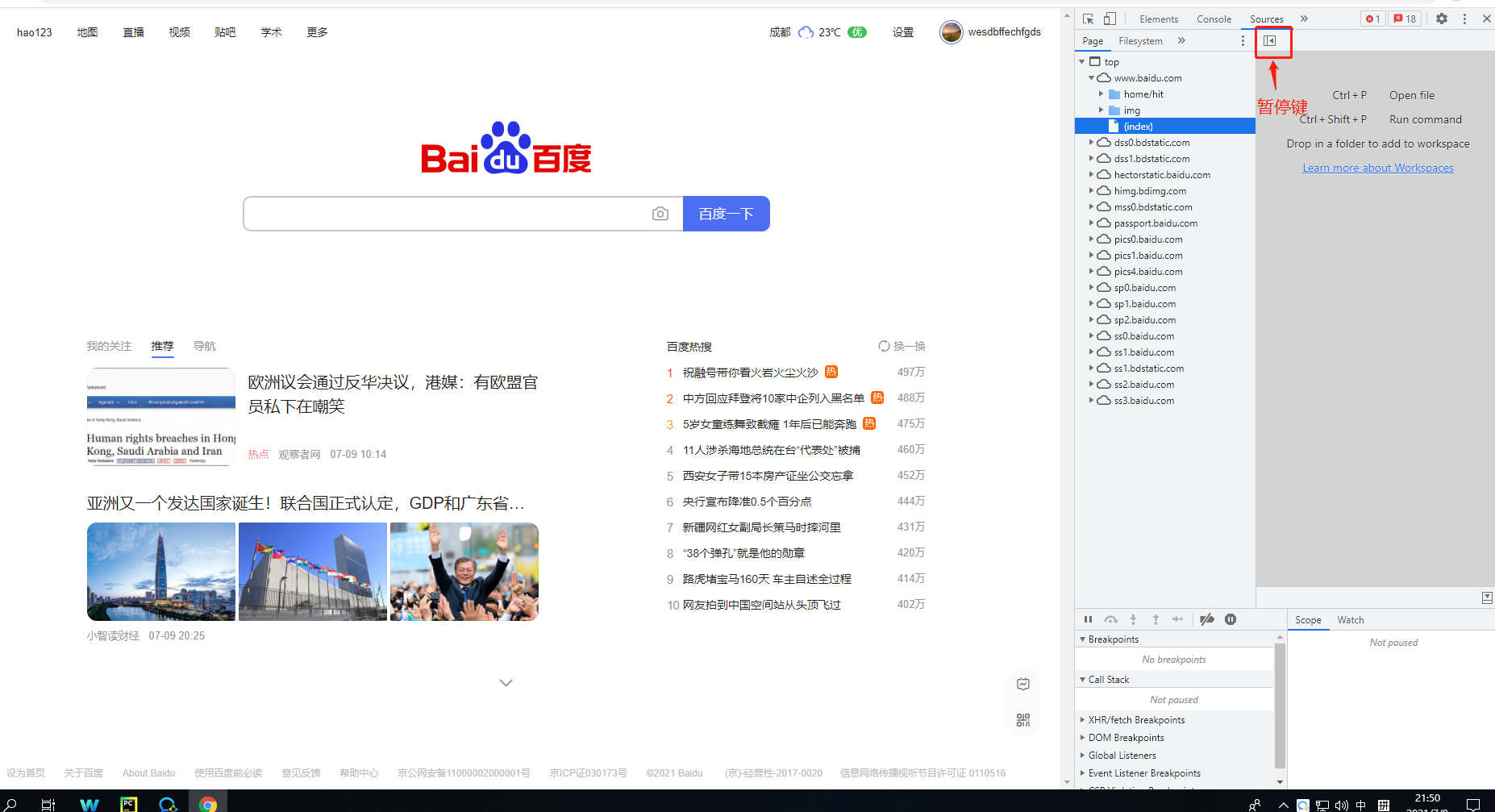Collapse the www.baidu.com tree node
This screenshot has width=1495, height=812.
1092,78
